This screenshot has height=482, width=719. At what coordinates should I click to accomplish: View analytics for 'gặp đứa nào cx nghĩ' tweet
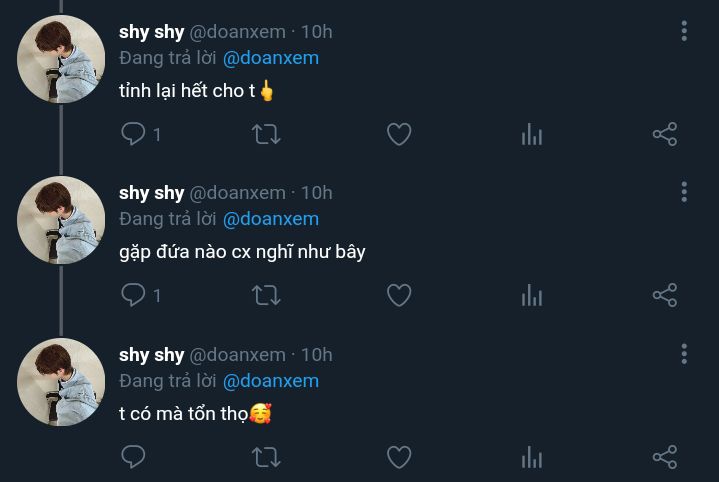point(531,295)
